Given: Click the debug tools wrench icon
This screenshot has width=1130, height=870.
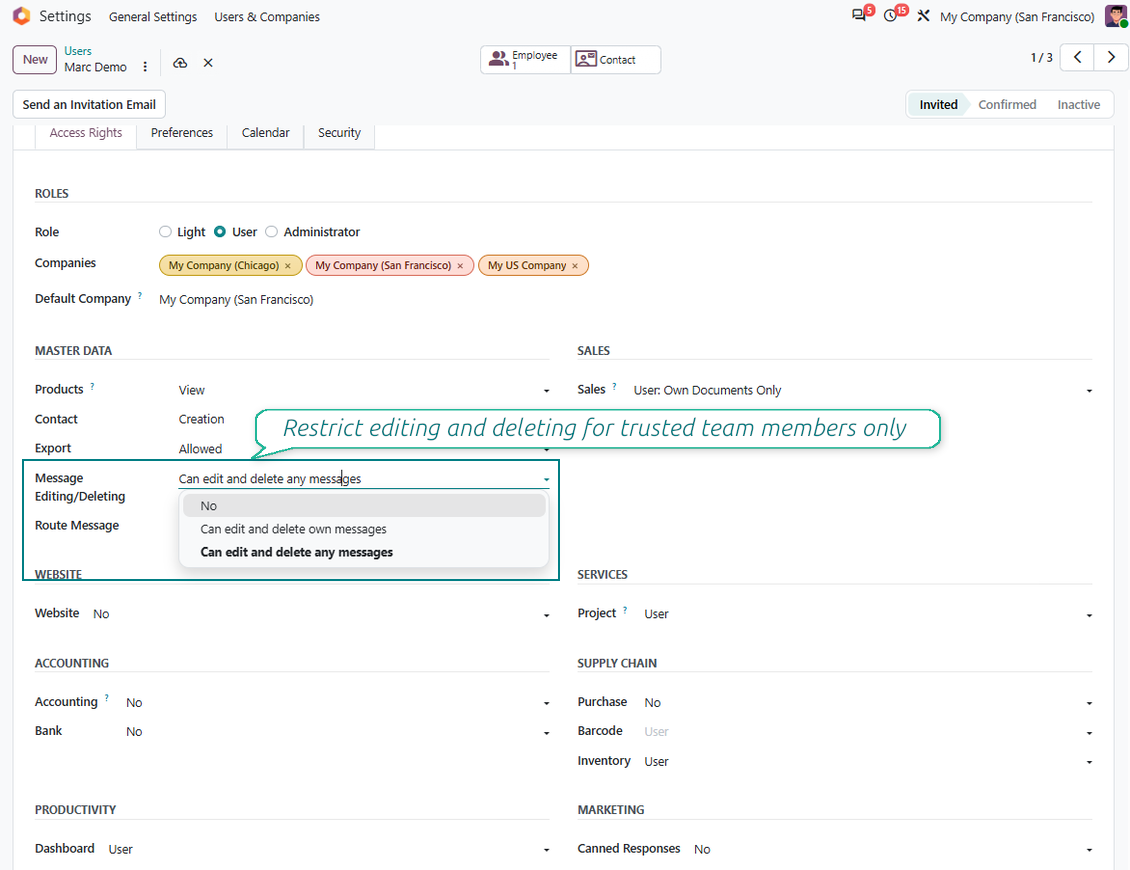Looking at the screenshot, I should [923, 16].
